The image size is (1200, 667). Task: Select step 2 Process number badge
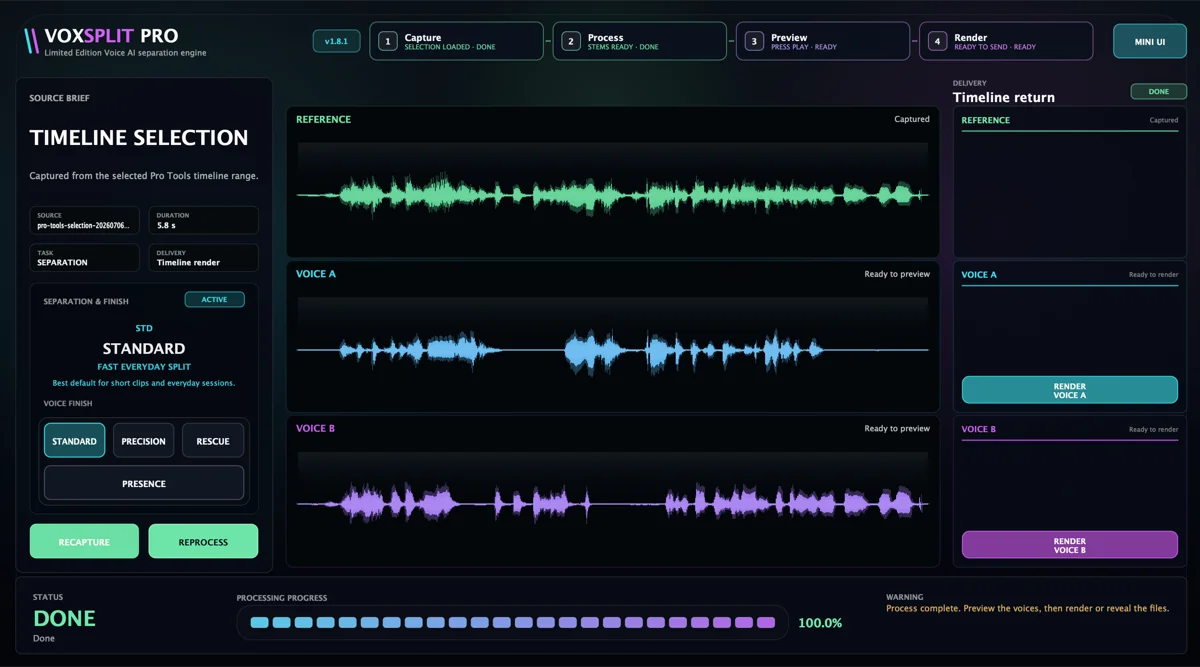tap(570, 41)
